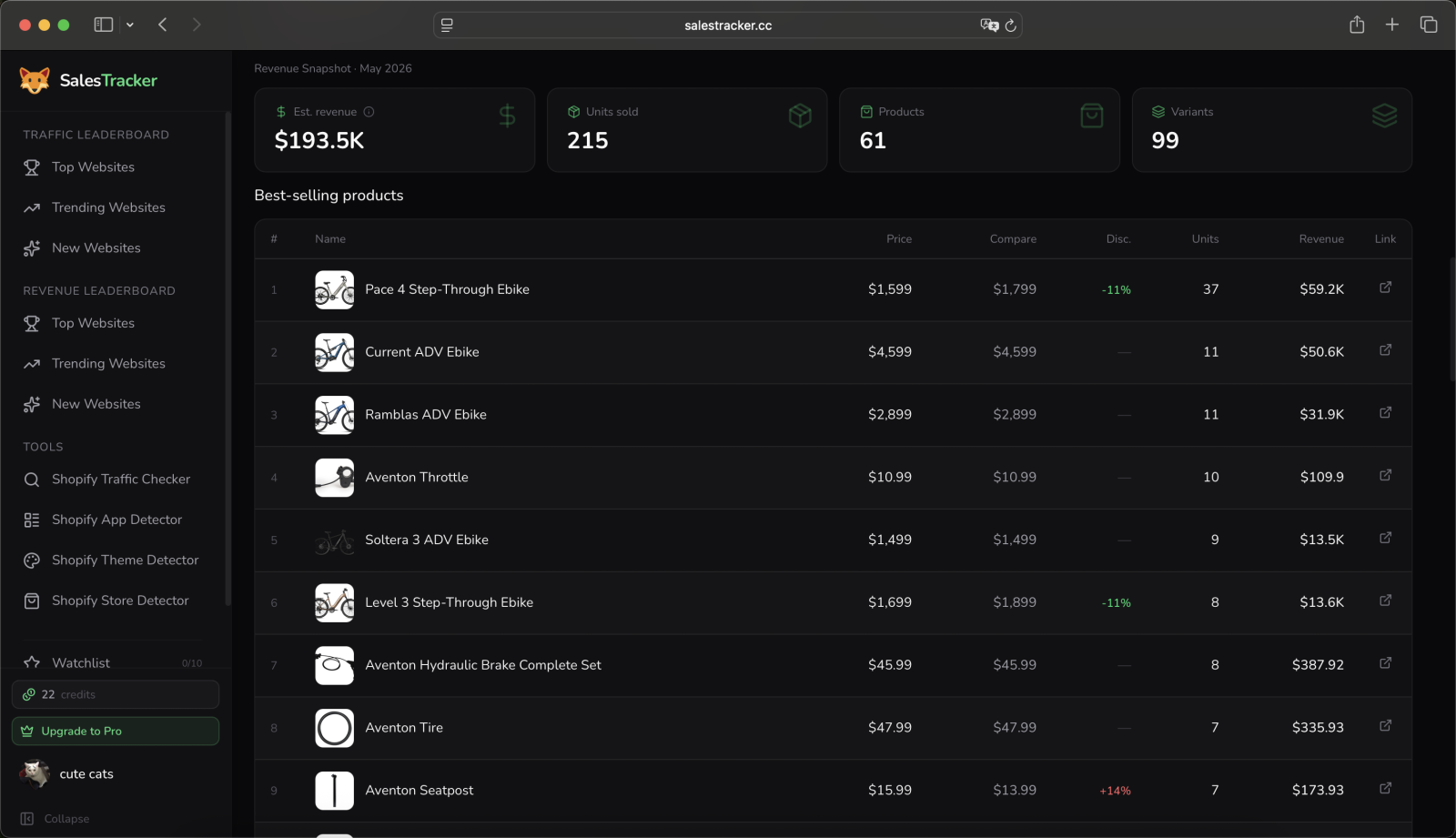
Task: Open external link for Aventon Seatpost
Action: pyautogui.click(x=1385, y=789)
